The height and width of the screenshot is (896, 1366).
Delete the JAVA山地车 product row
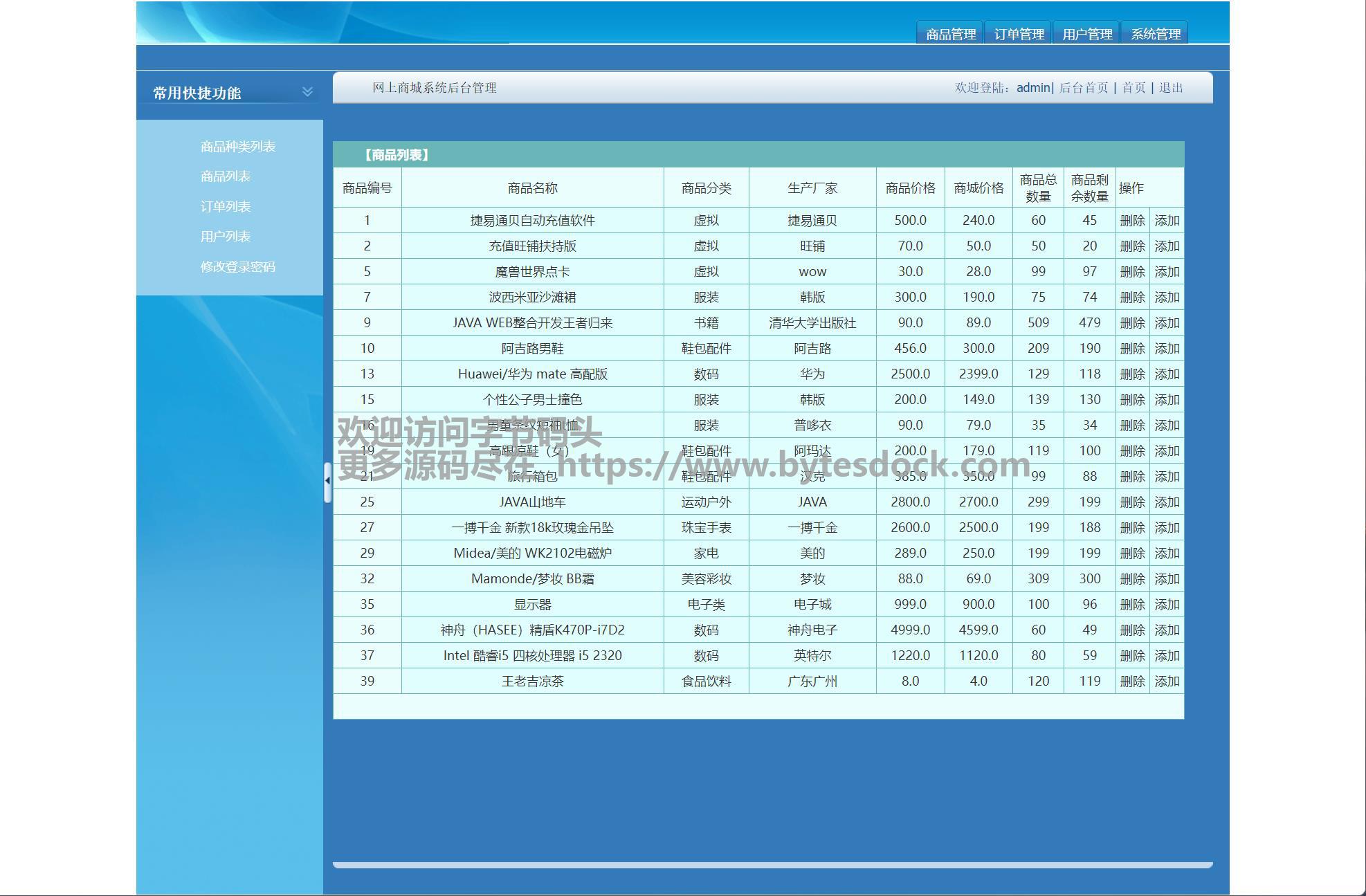(x=1132, y=502)
